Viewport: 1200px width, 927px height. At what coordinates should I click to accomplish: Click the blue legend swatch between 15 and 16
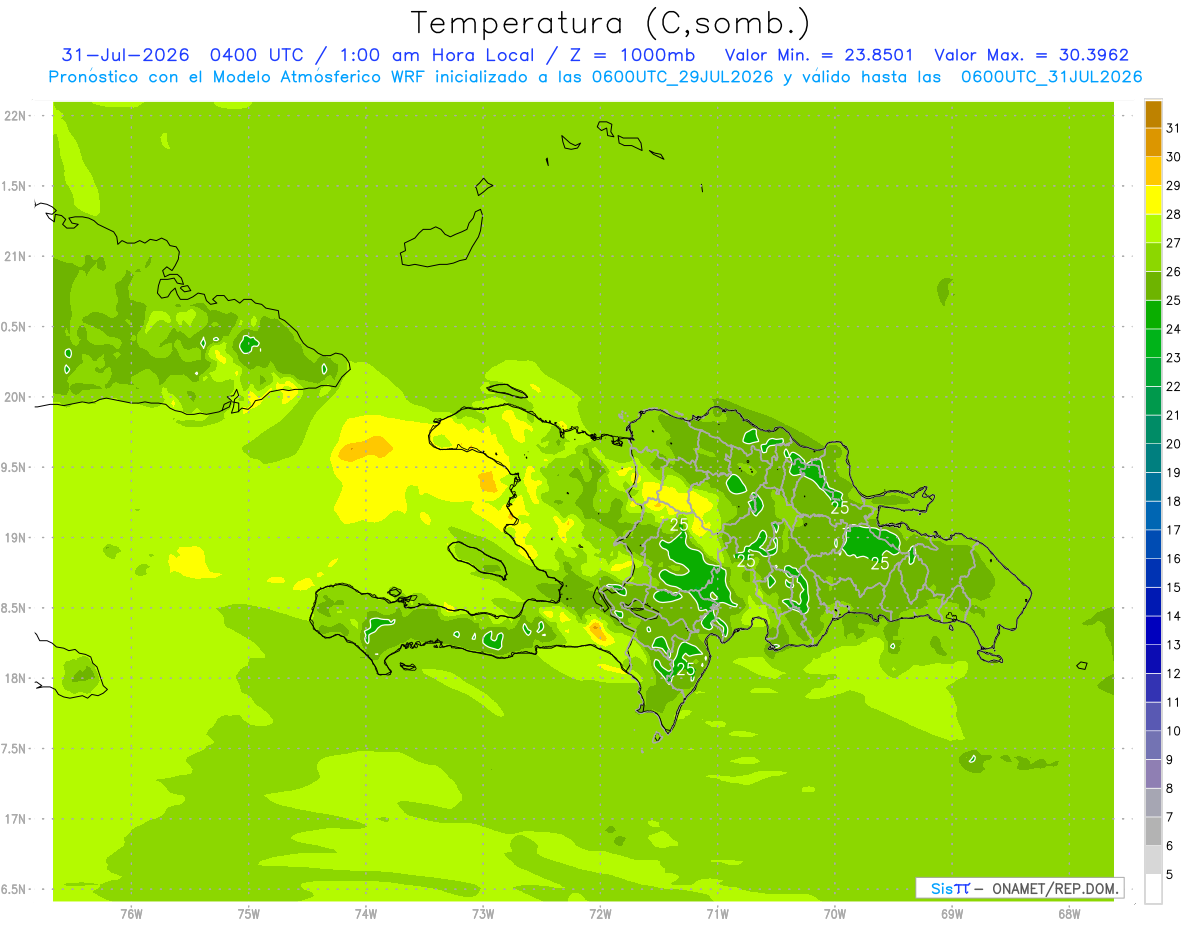pyautogui.click(x=1153, y=573)
